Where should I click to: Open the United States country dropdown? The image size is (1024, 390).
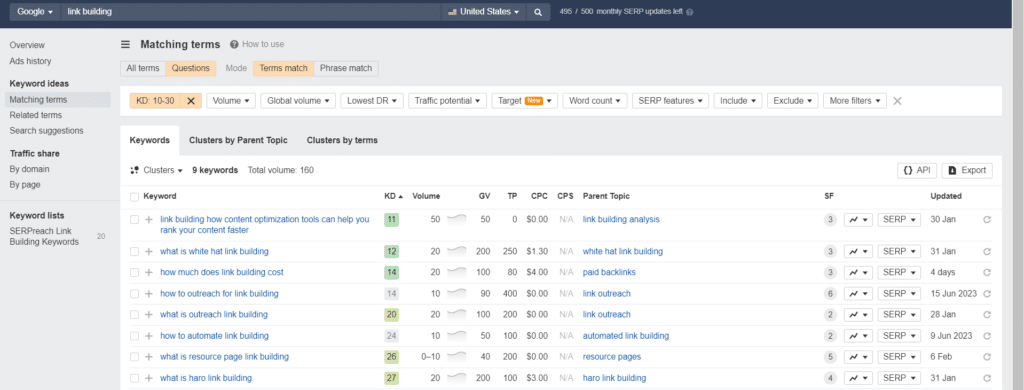tap(484, 12)
